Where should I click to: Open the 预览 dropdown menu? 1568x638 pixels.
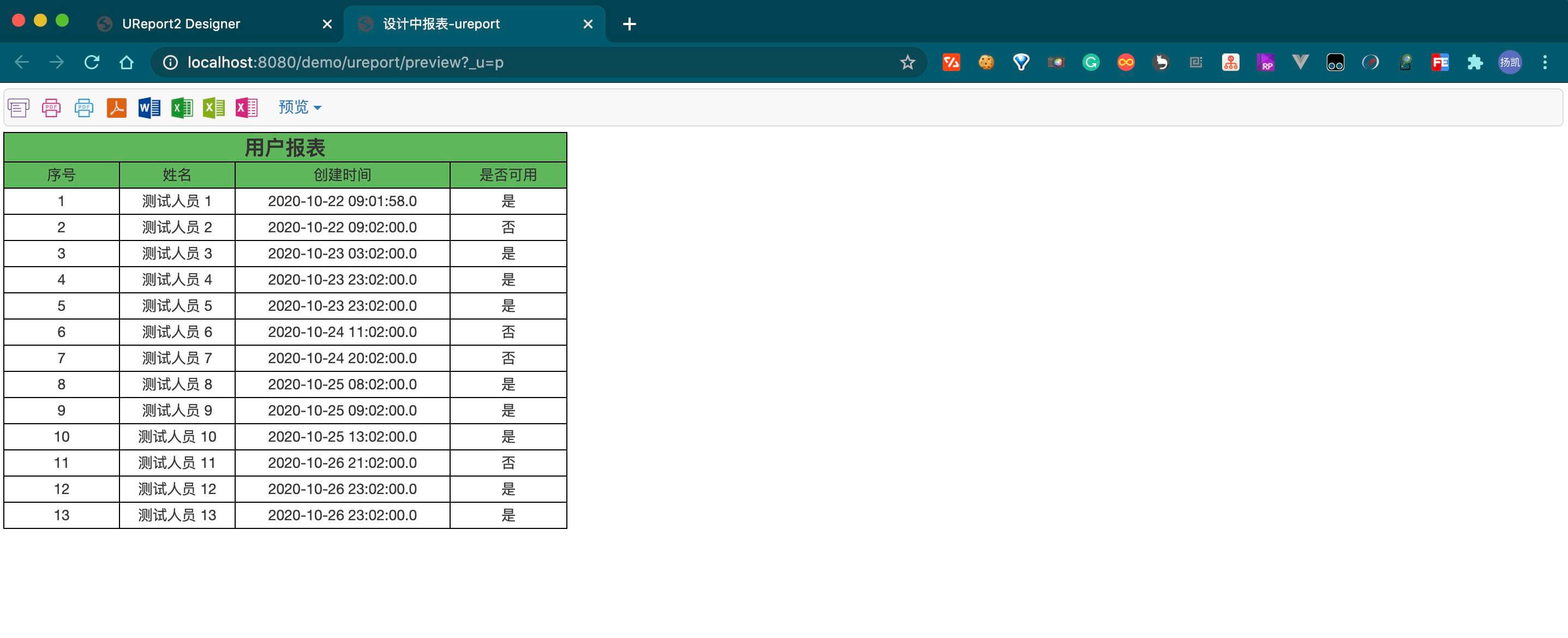tap(300, 107)
